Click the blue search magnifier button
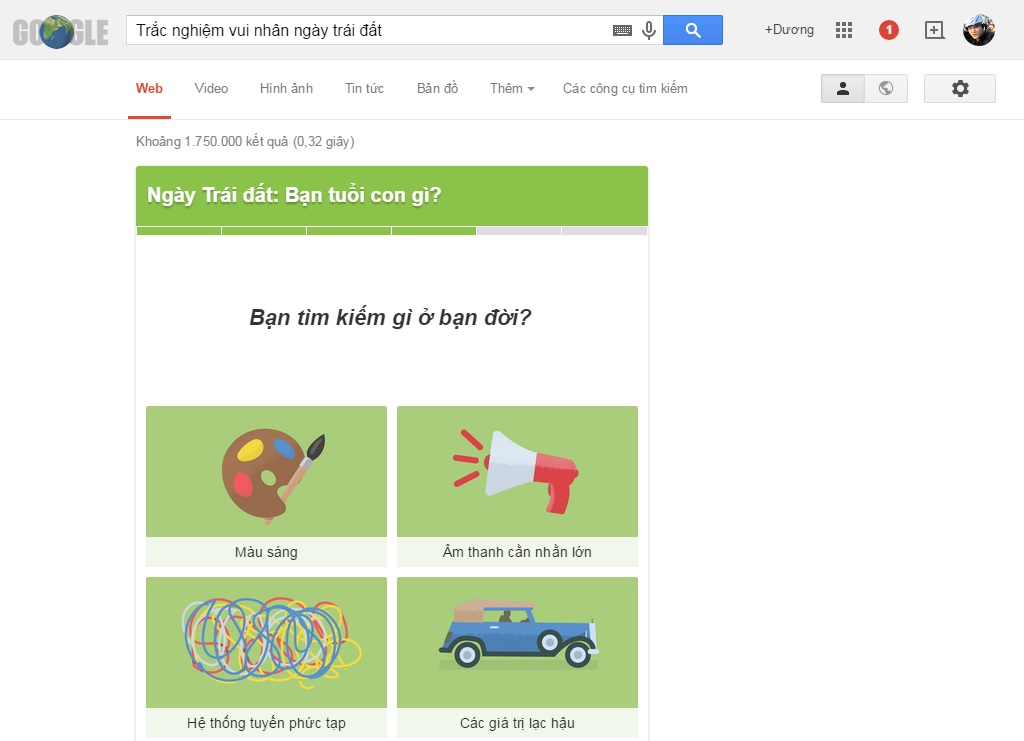Viewport: 1024px width, 741px height. 692,30
